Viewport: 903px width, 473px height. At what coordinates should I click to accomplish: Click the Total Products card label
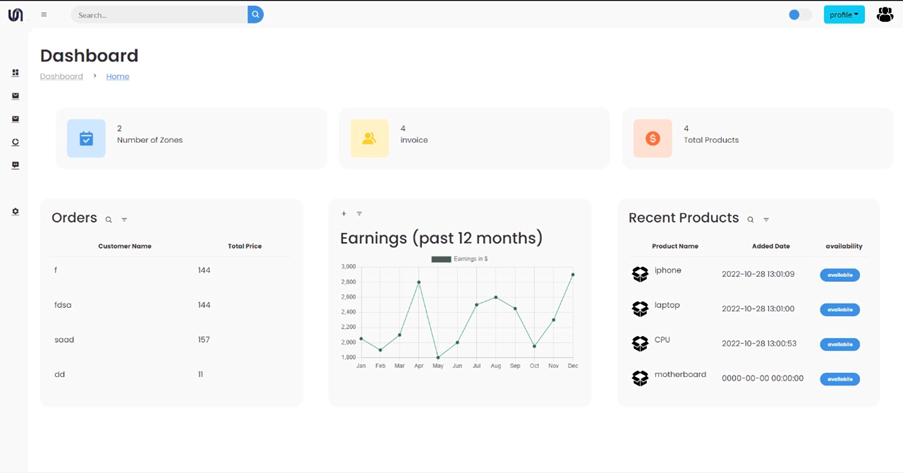711,140
